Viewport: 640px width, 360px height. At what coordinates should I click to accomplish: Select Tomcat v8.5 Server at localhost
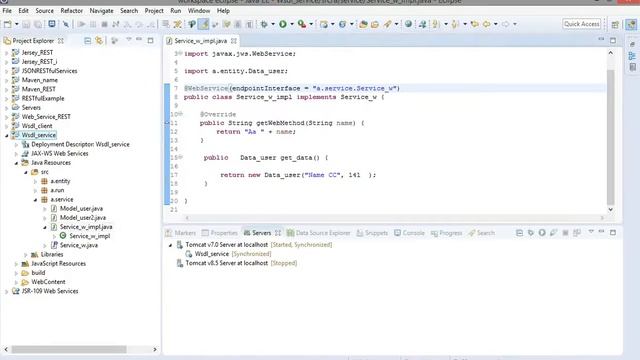click(x=227, y=263)
